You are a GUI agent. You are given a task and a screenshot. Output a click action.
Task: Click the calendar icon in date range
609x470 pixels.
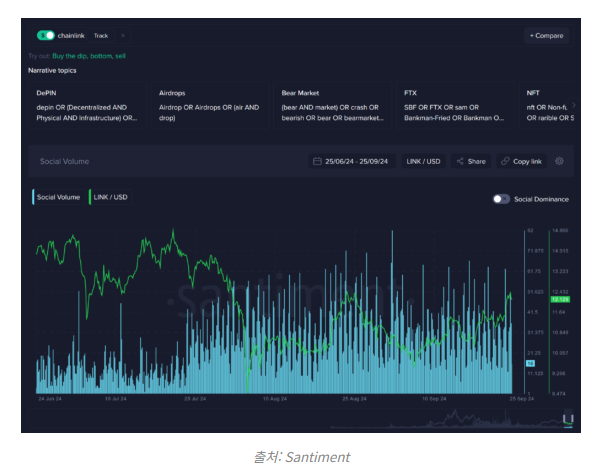pos(317,161)
